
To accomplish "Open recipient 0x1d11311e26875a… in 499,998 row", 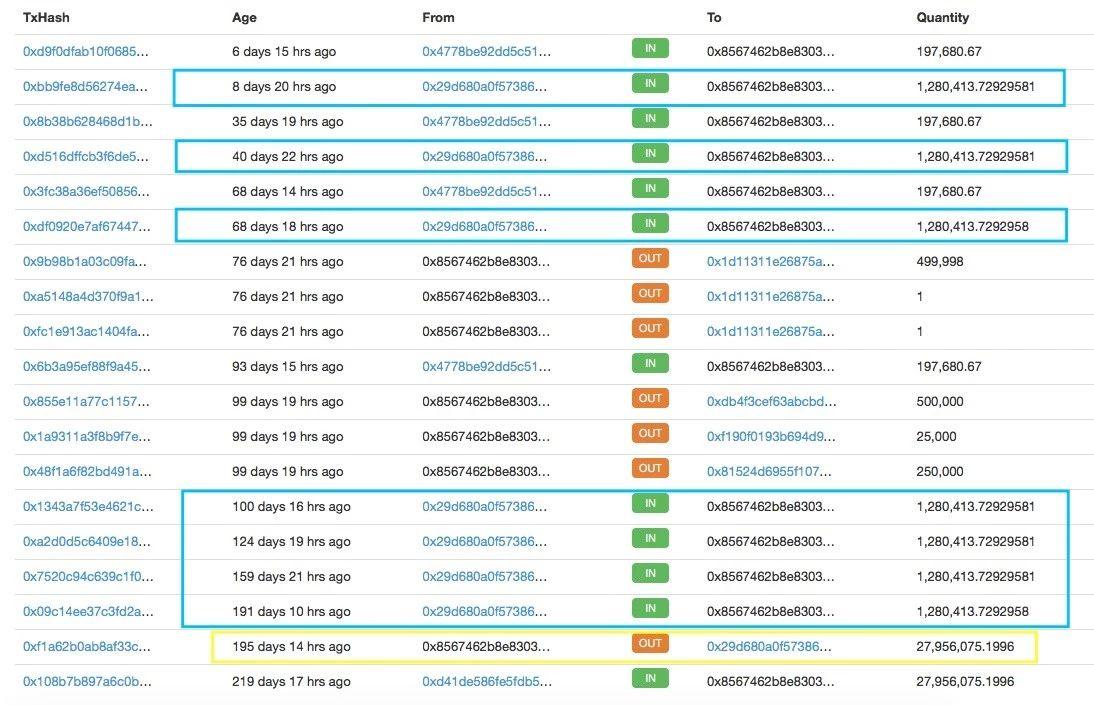I will coord(770,261).
